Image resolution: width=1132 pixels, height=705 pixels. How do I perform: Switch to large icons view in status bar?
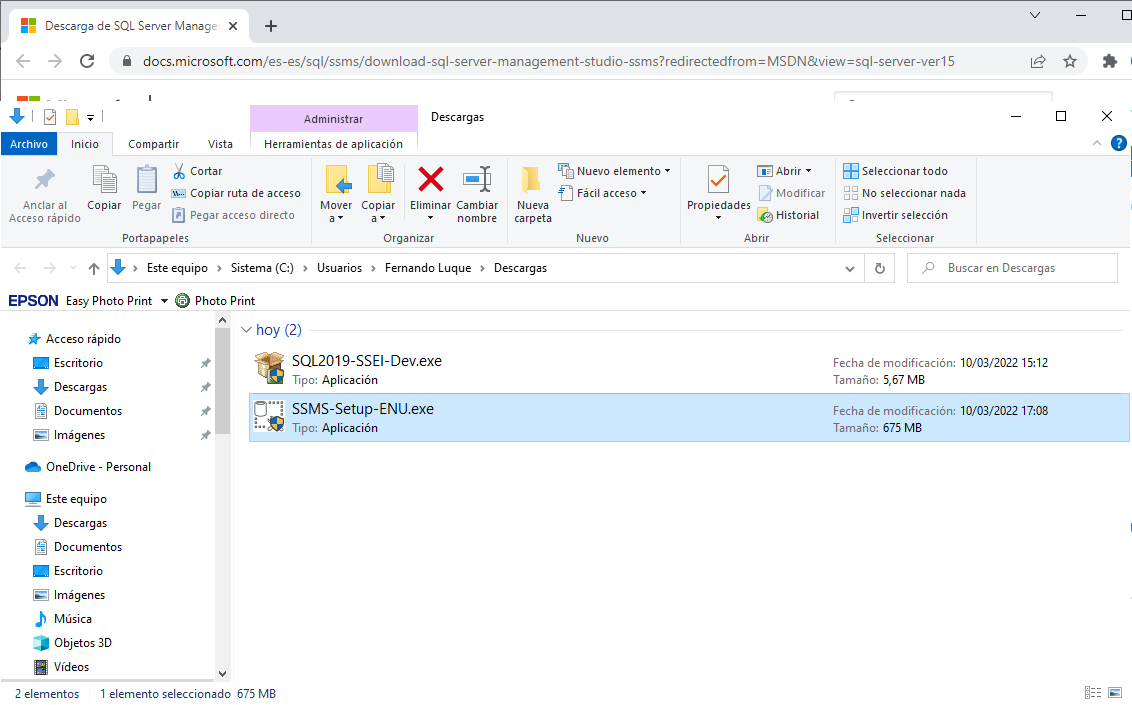coord(1115,693)
